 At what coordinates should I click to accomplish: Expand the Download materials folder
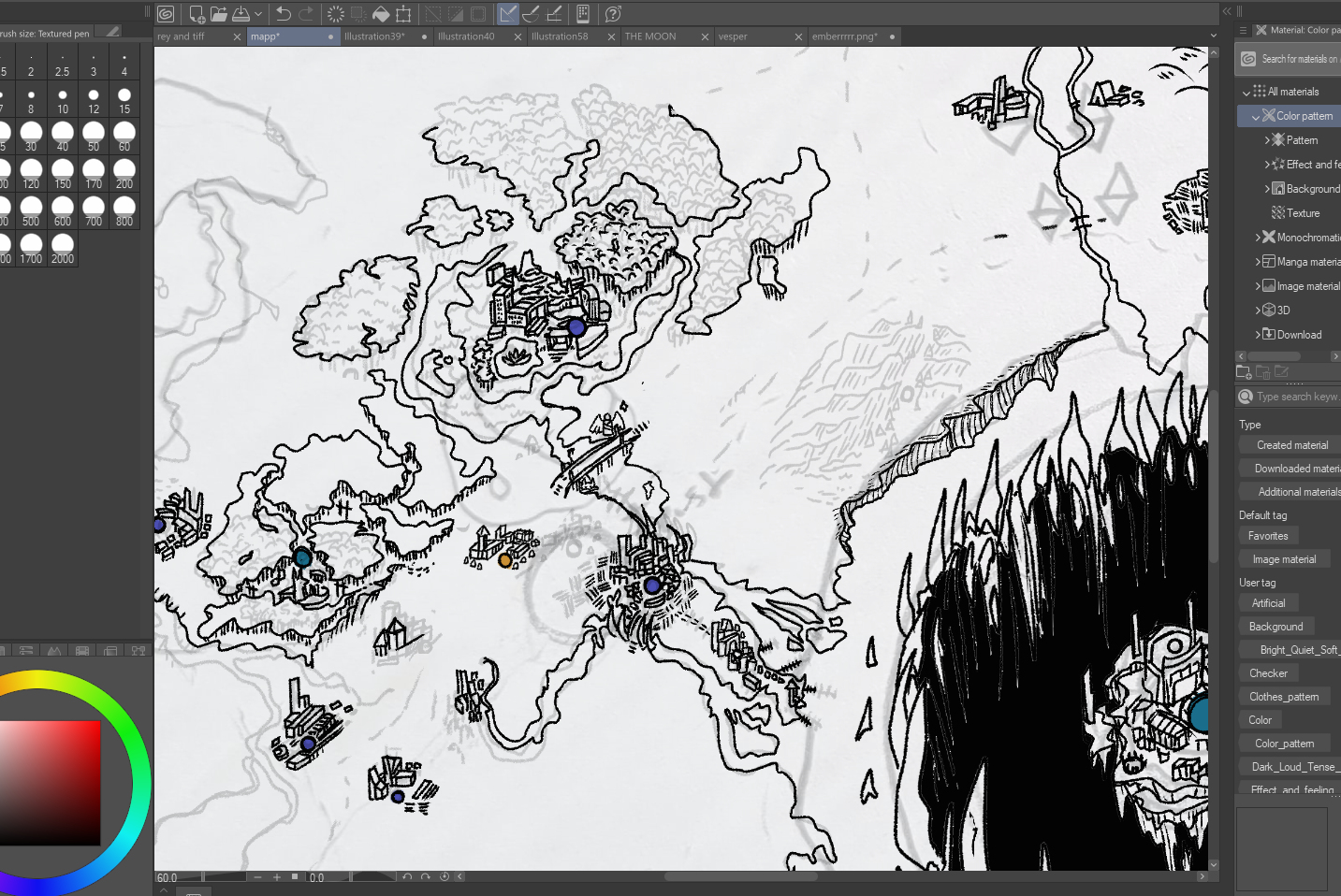point(1258,335)
